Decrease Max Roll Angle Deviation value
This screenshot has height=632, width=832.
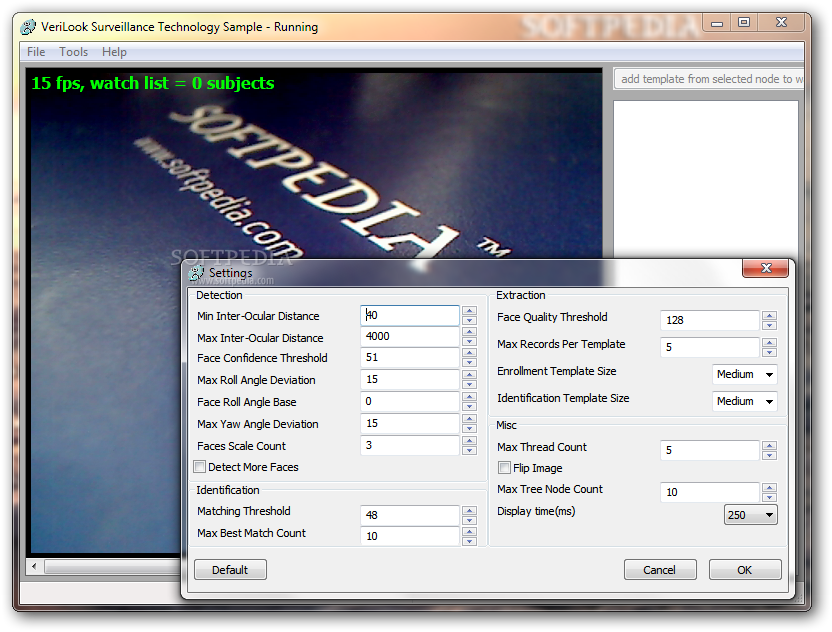(469, 384)
